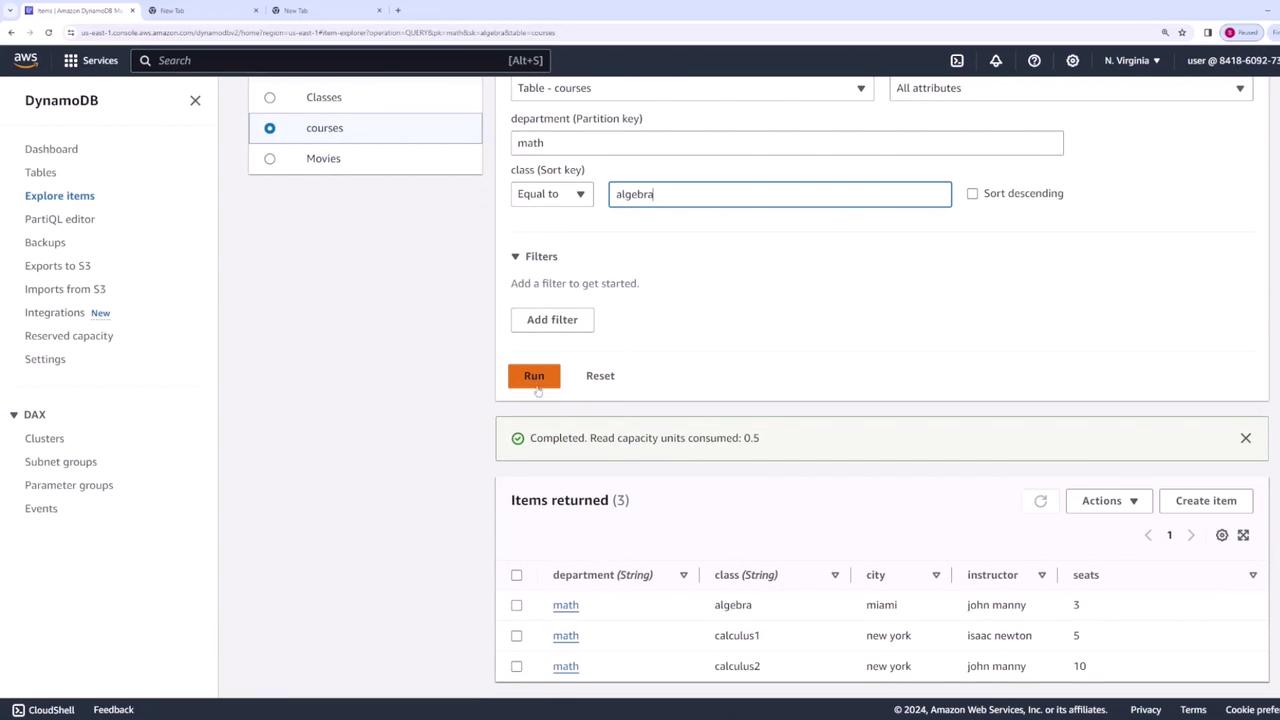Reset the query form
The image size is (1280, 720).
point(600,376)
